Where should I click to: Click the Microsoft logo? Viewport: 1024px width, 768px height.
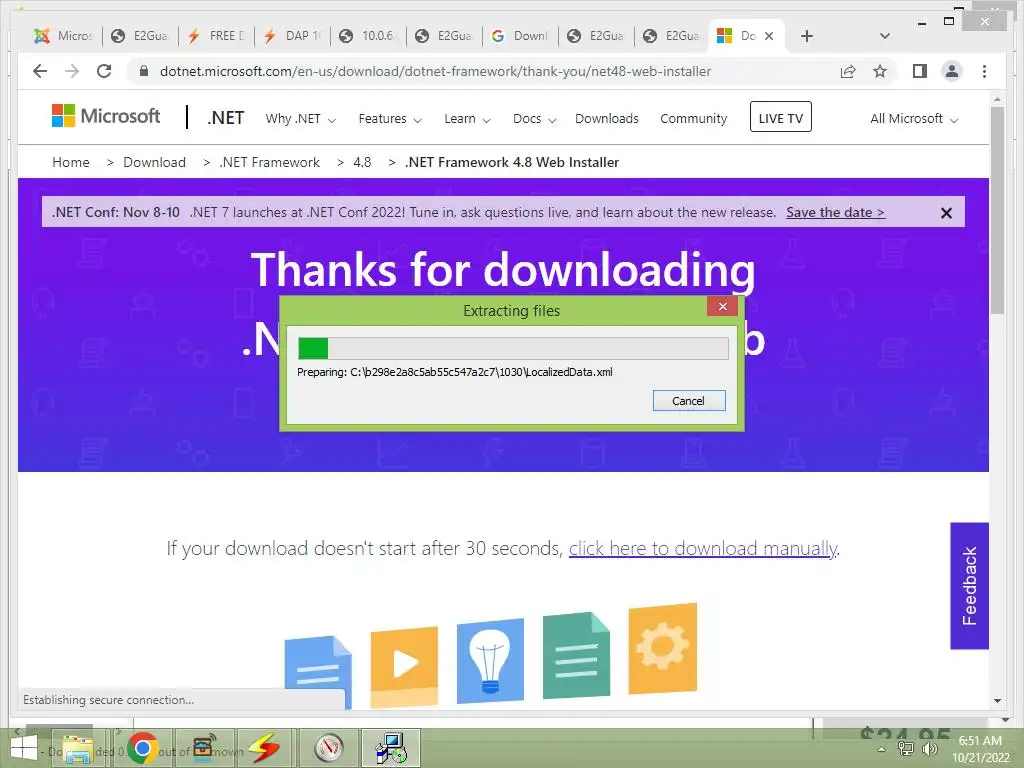[106, 116]
